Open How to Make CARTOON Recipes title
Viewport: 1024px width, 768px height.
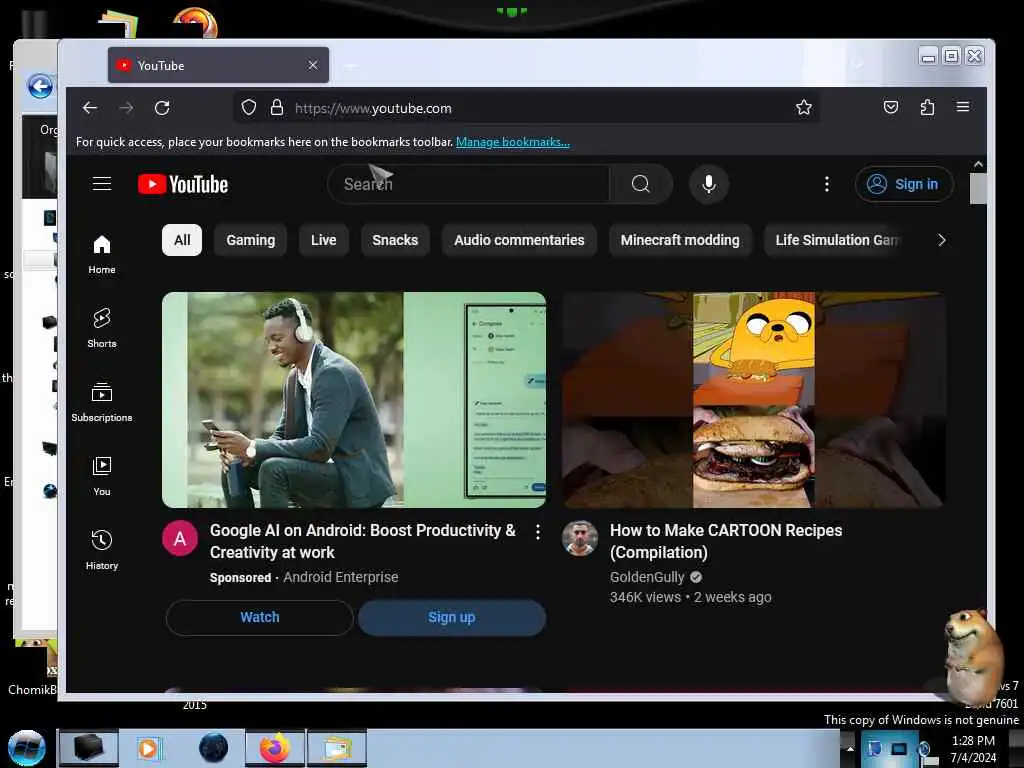726,541
